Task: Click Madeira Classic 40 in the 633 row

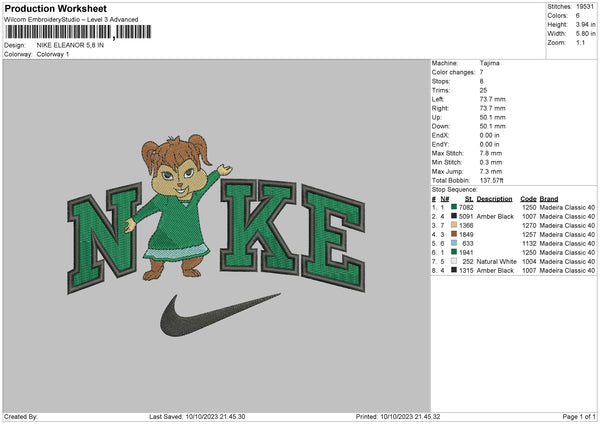Action: coord(567,243)
